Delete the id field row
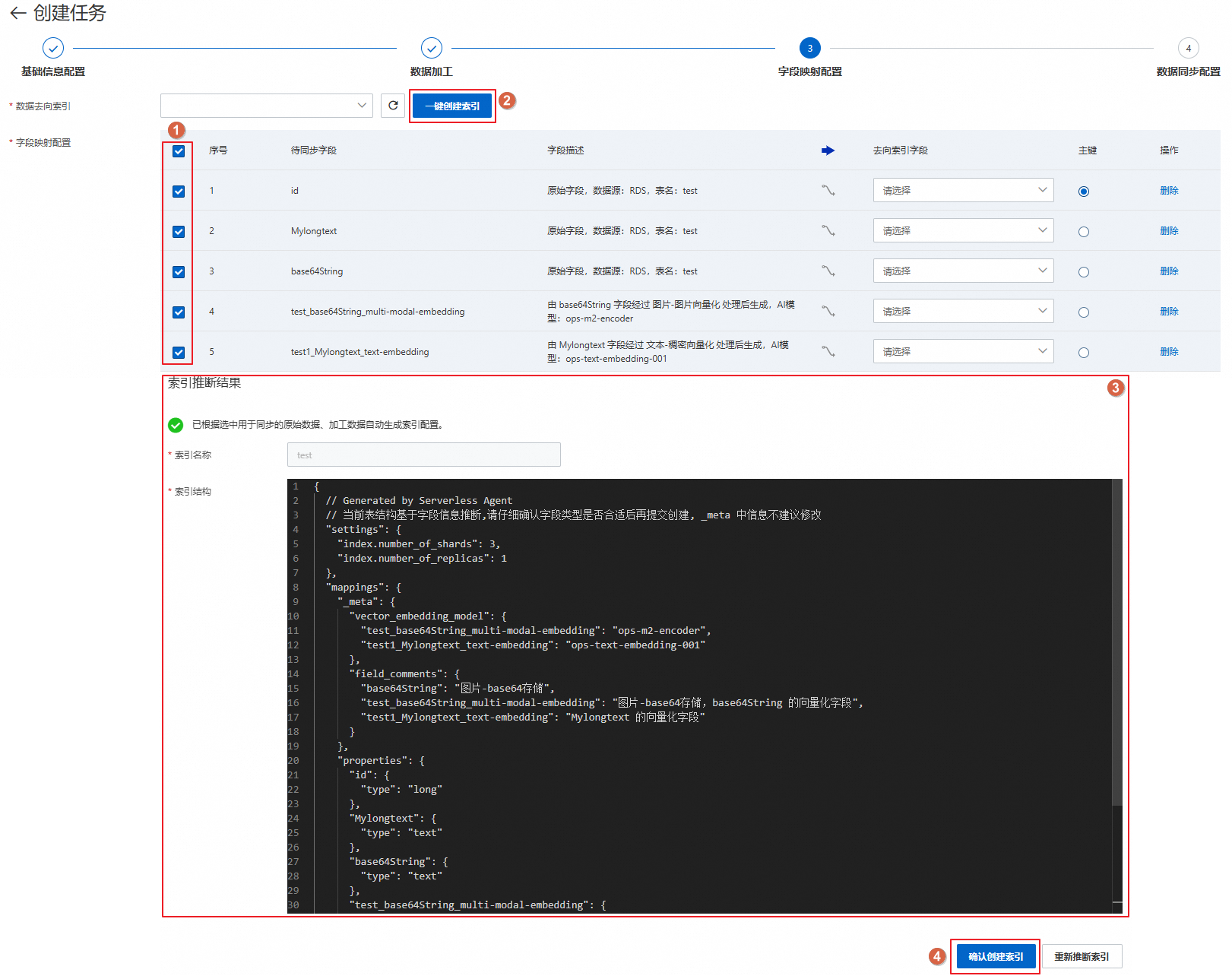Image resolution: width=1232 pixels, height=979 pixels. 1169,191
